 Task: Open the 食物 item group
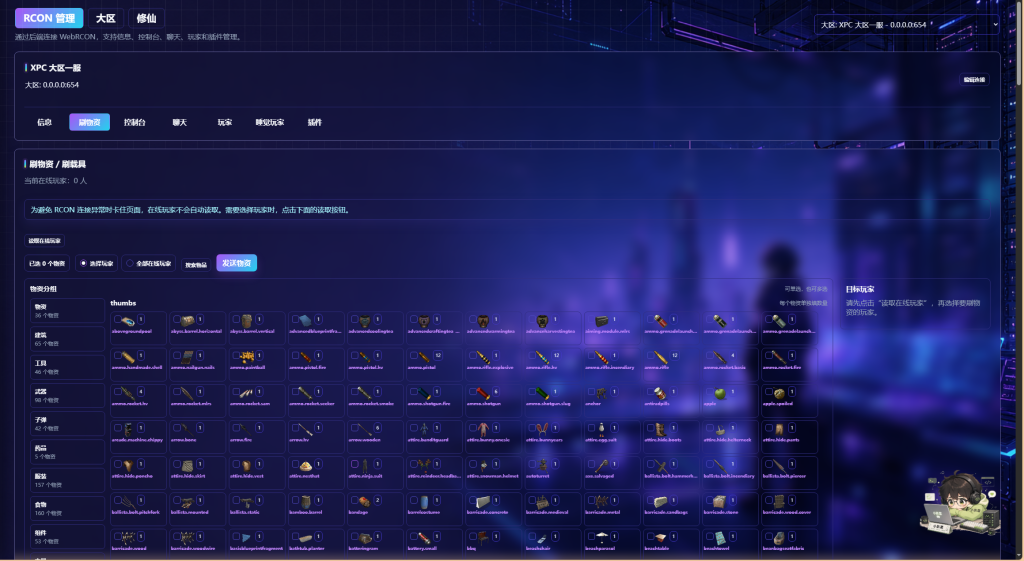tap(67, 508)
